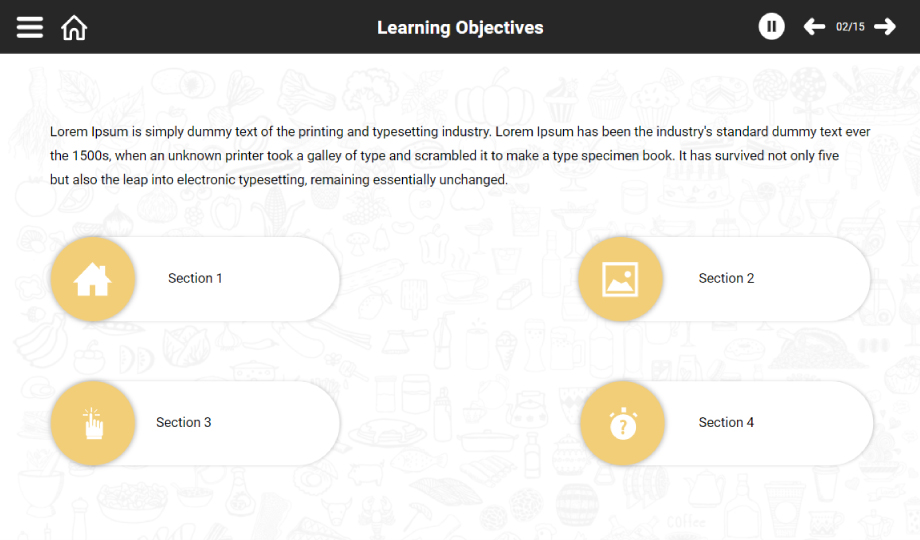920x540 pixels.
Task: Choose the Section 3 label
Action: (x=184, y=422)
